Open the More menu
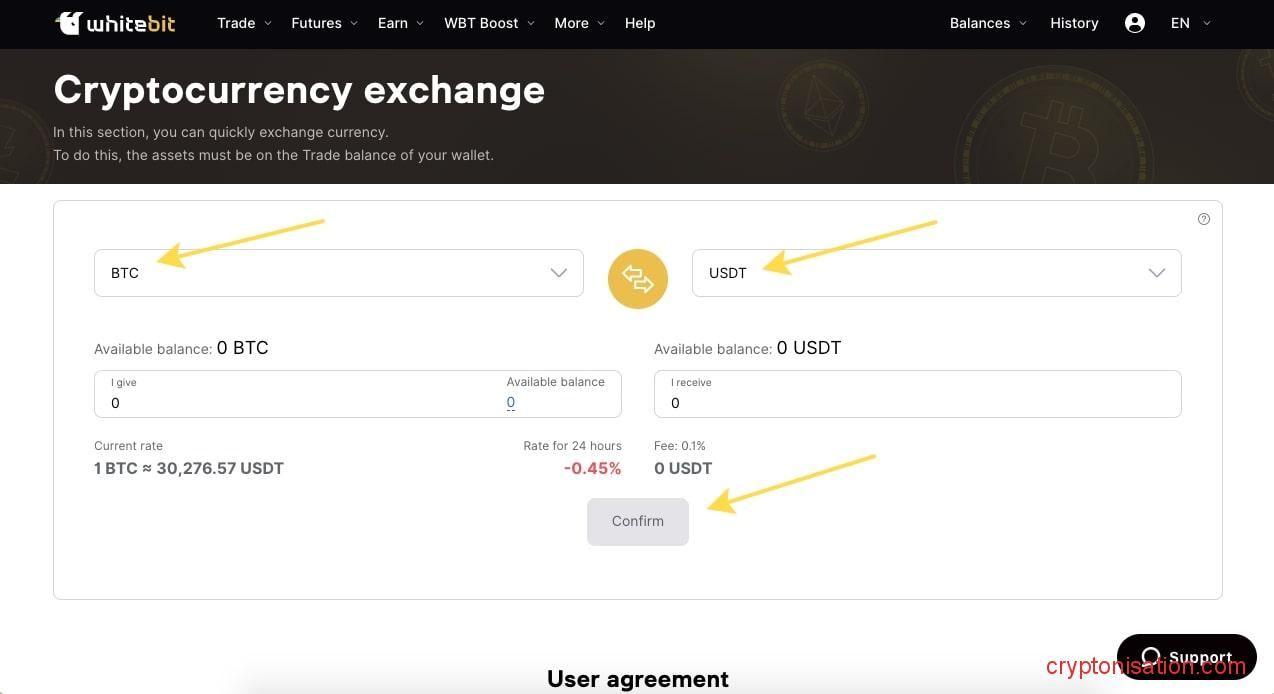This screenshot has width=1274, height=694. point(578,23)
